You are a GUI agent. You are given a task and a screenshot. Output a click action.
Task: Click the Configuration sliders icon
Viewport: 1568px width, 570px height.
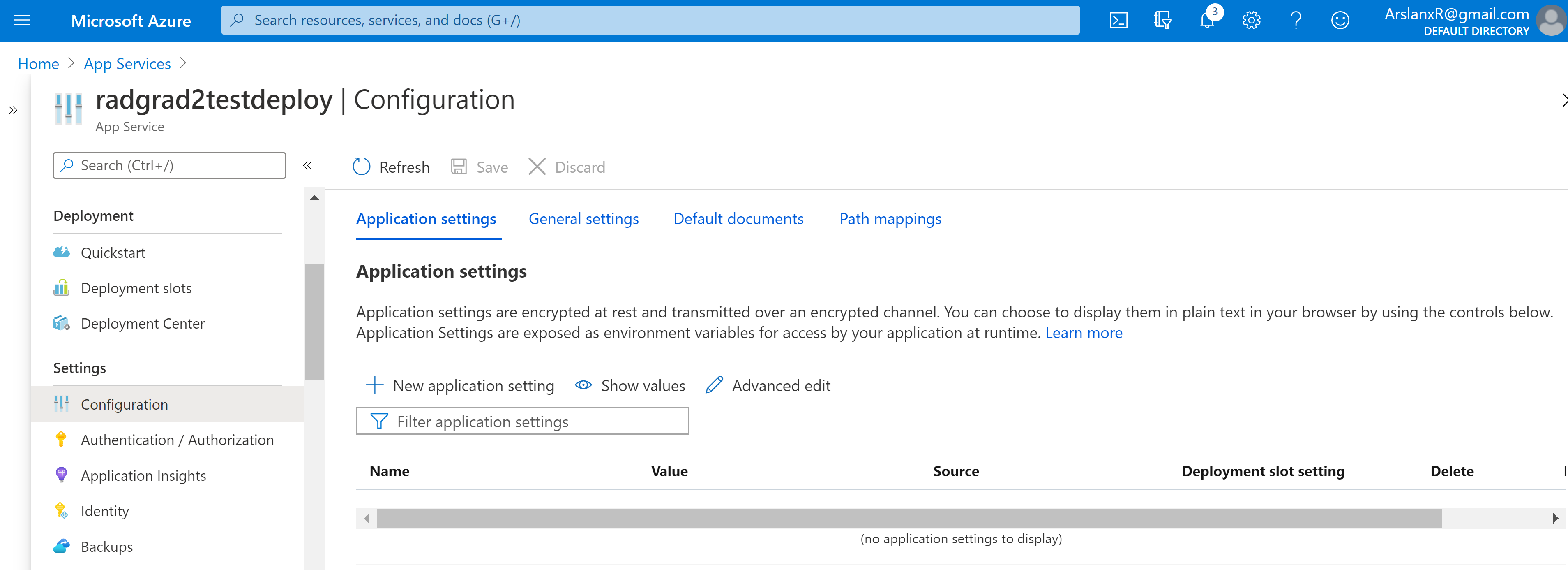[x=62, y=404]
